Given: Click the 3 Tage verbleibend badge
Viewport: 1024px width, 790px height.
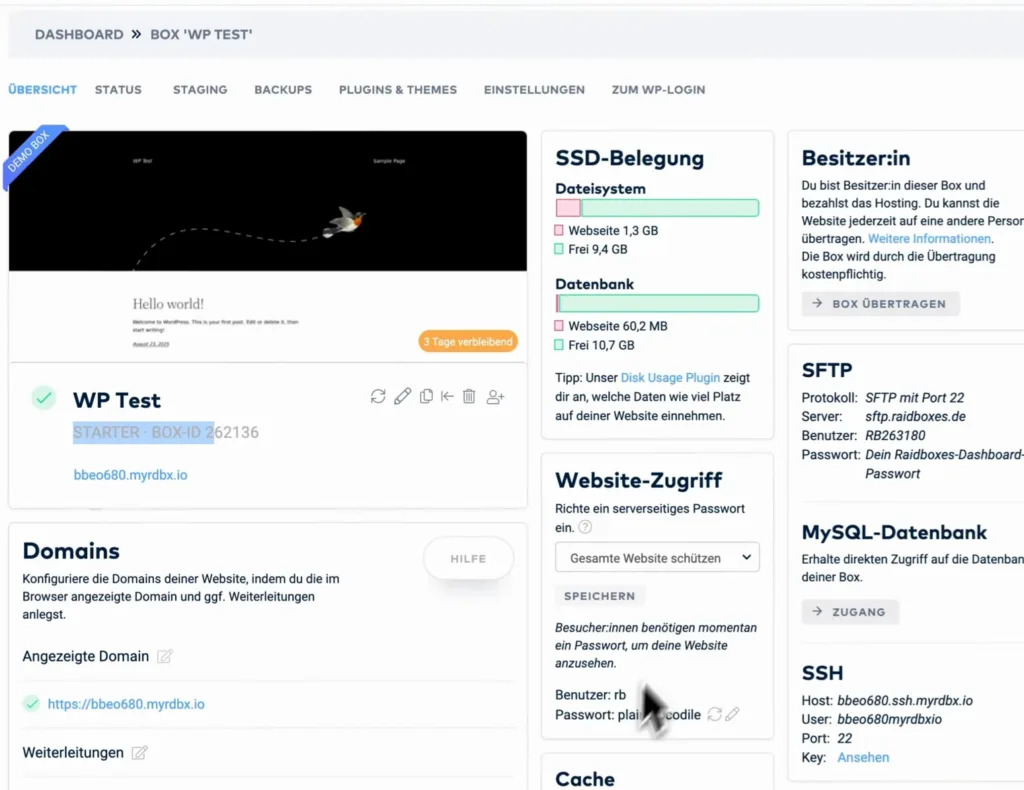Looking at the screenshot, I should click(x=468, y=341).
